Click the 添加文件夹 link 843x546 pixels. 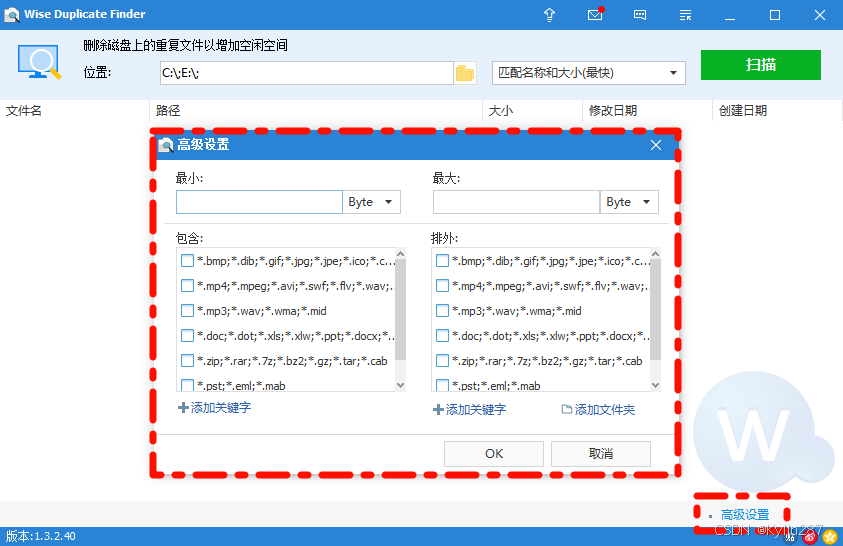pos(598,410)
